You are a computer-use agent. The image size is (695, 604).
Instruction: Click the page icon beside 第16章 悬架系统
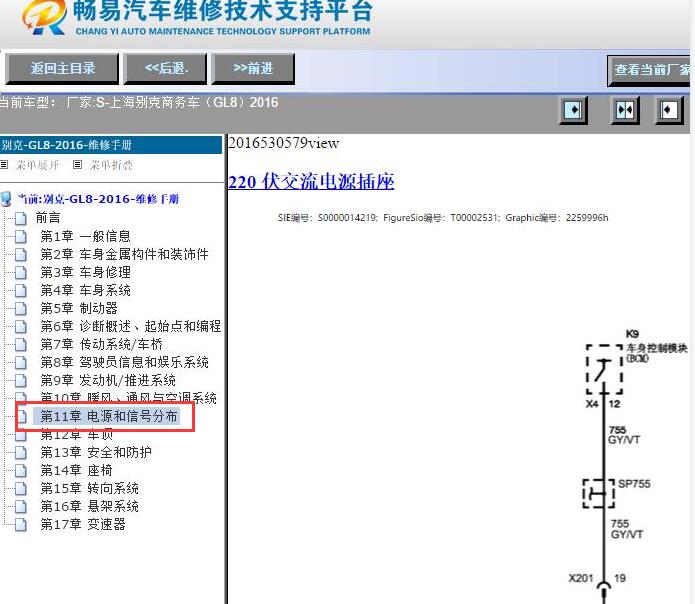[21, 507]
